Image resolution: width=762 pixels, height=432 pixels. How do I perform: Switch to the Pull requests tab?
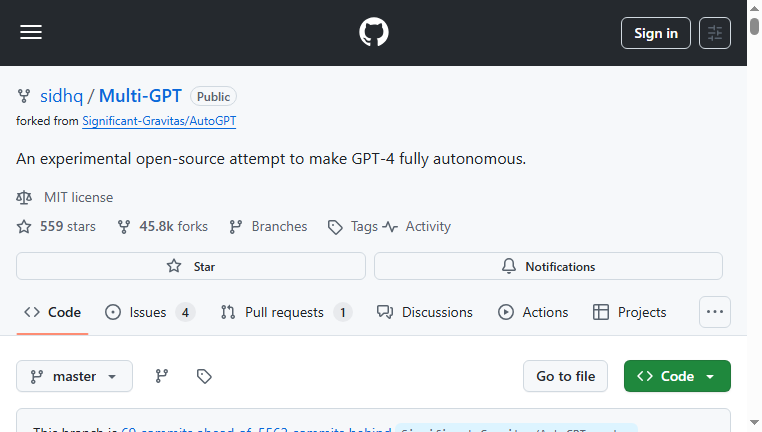point(286,312)
